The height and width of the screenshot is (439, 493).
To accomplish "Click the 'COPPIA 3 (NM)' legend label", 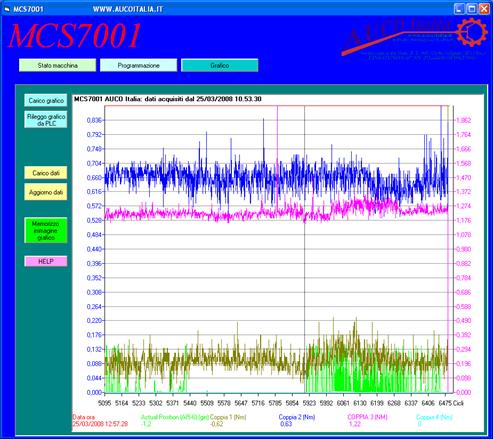I will click(x=367, y=417).
